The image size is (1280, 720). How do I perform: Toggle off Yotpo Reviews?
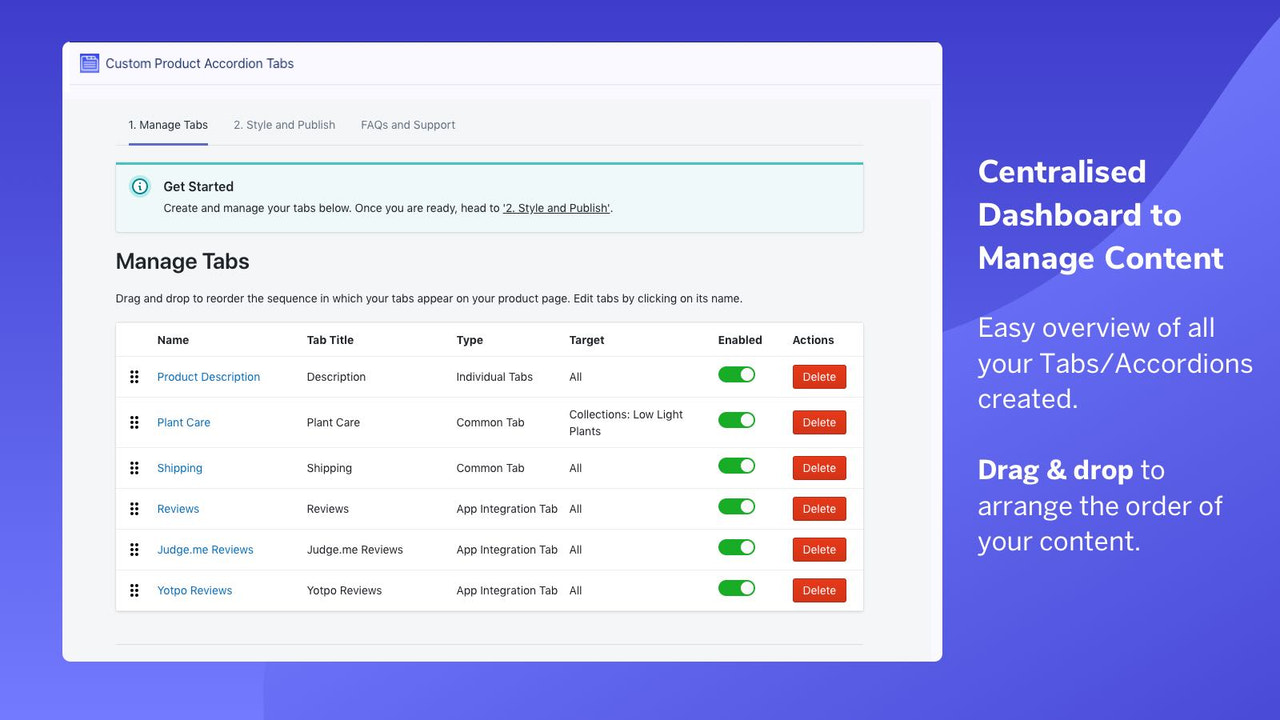[737, 589]
